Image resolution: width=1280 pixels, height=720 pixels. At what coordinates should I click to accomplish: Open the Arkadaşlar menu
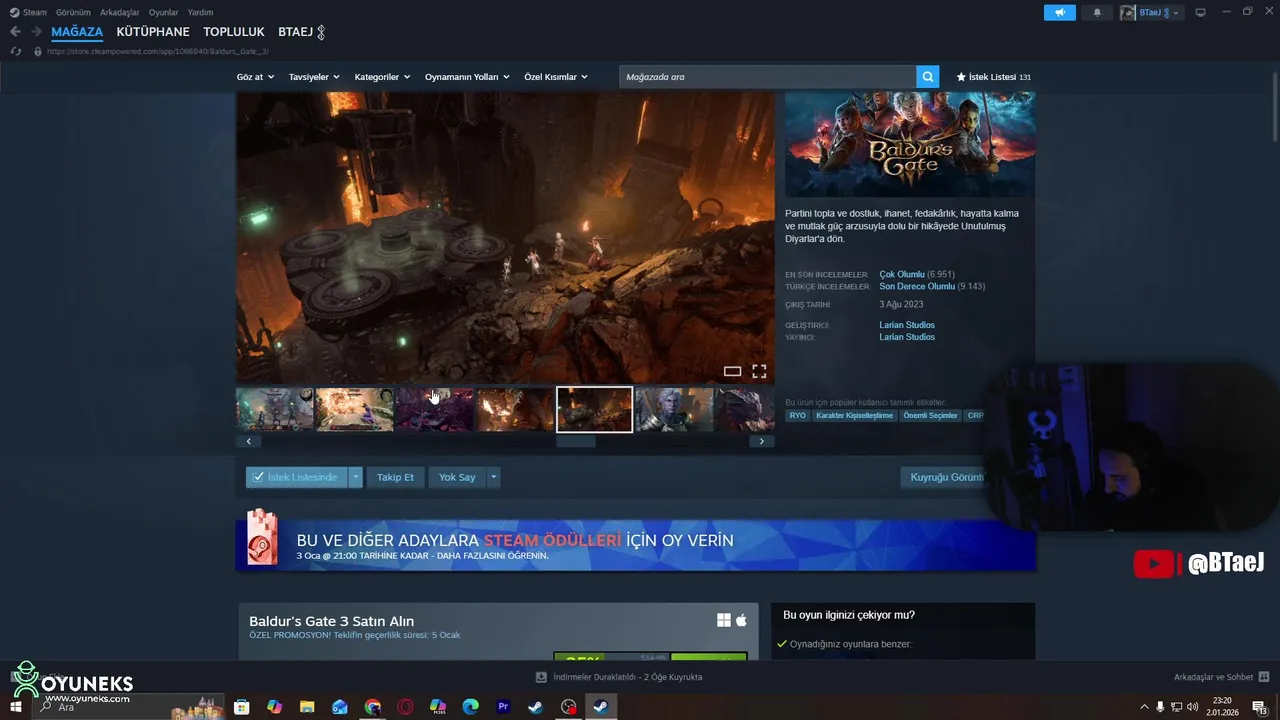[120, 12]
